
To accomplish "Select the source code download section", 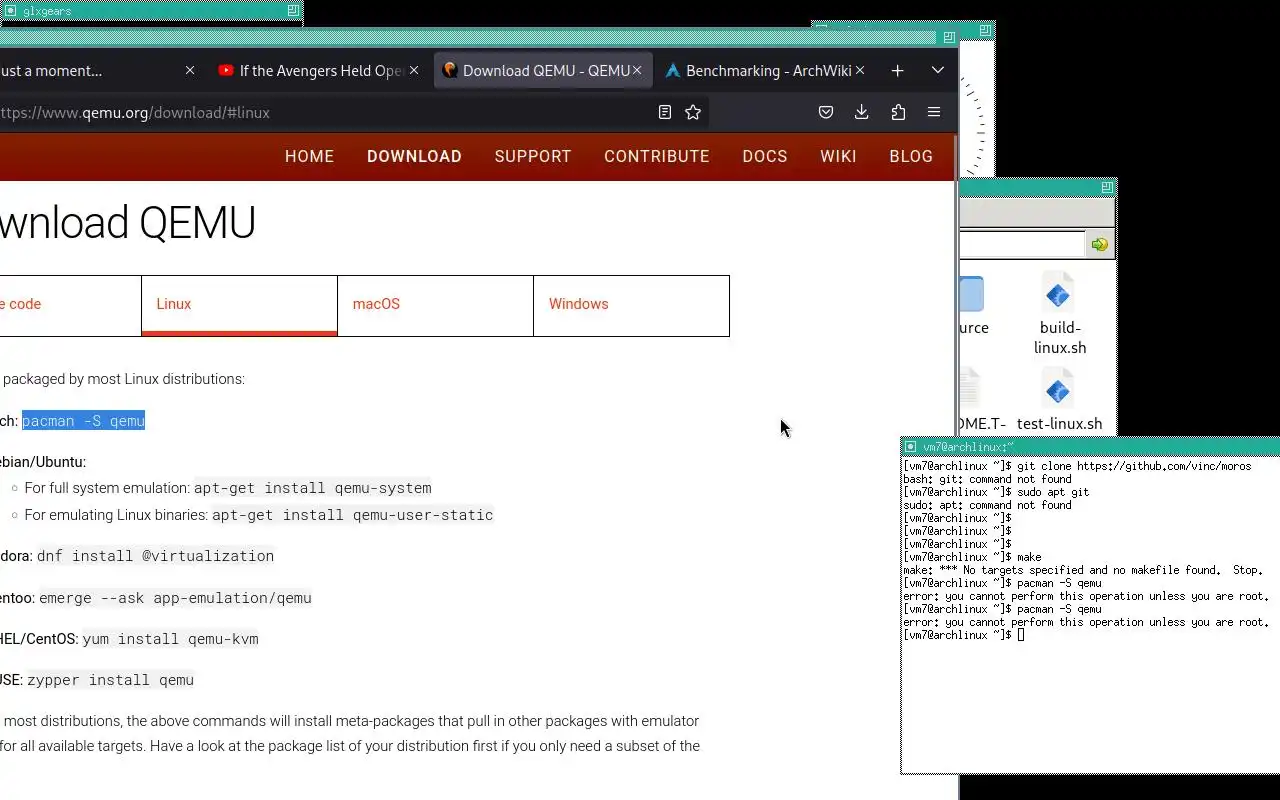I will tap(70, 305).
